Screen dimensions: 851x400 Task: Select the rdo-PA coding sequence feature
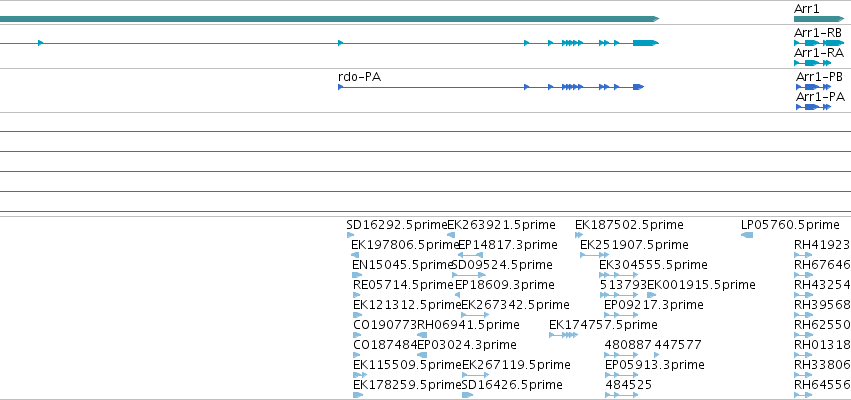coord(491,87)
